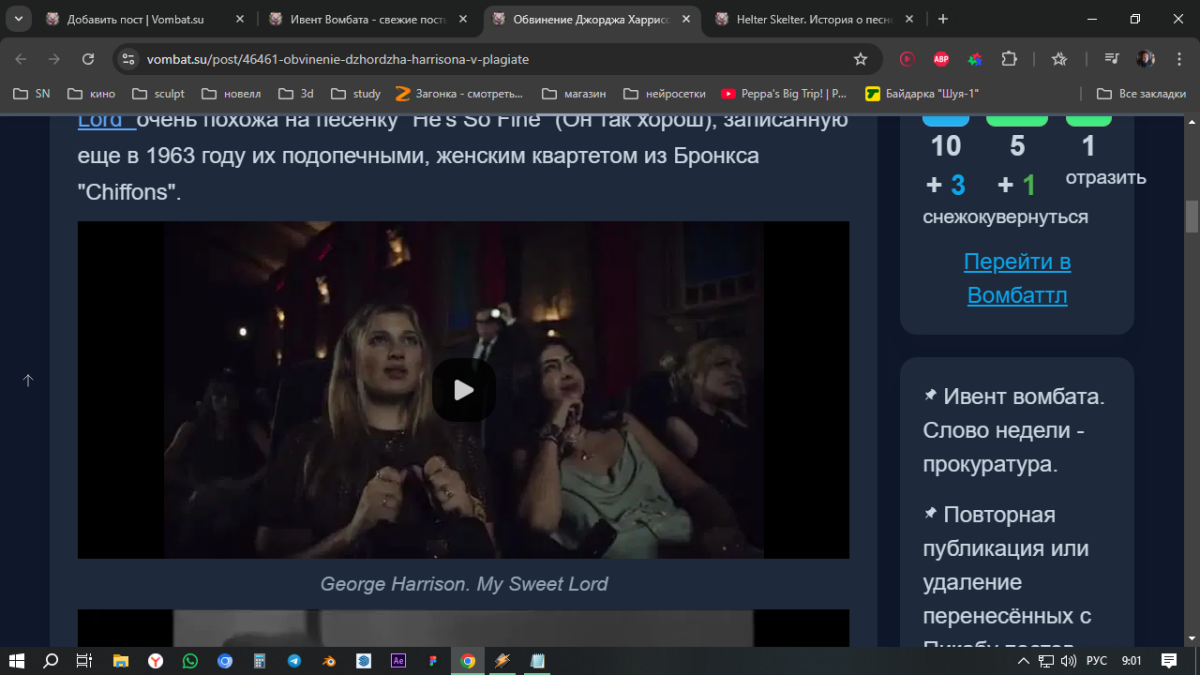
Task: Launch Yandex Browser from the taskbar
Action: pyautogui.click(x=156, y=660)
